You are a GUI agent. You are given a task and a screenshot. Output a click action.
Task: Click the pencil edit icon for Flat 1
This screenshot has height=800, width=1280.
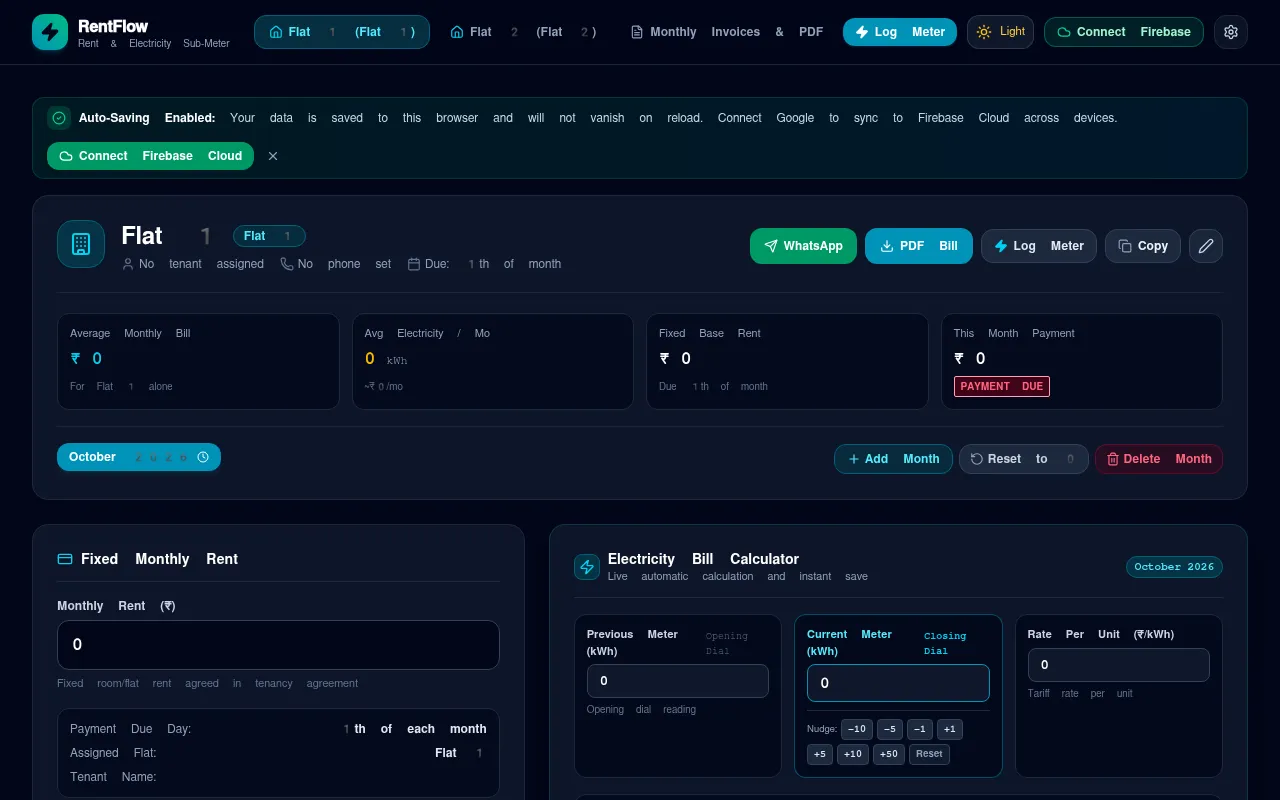tap(1206, 246)
